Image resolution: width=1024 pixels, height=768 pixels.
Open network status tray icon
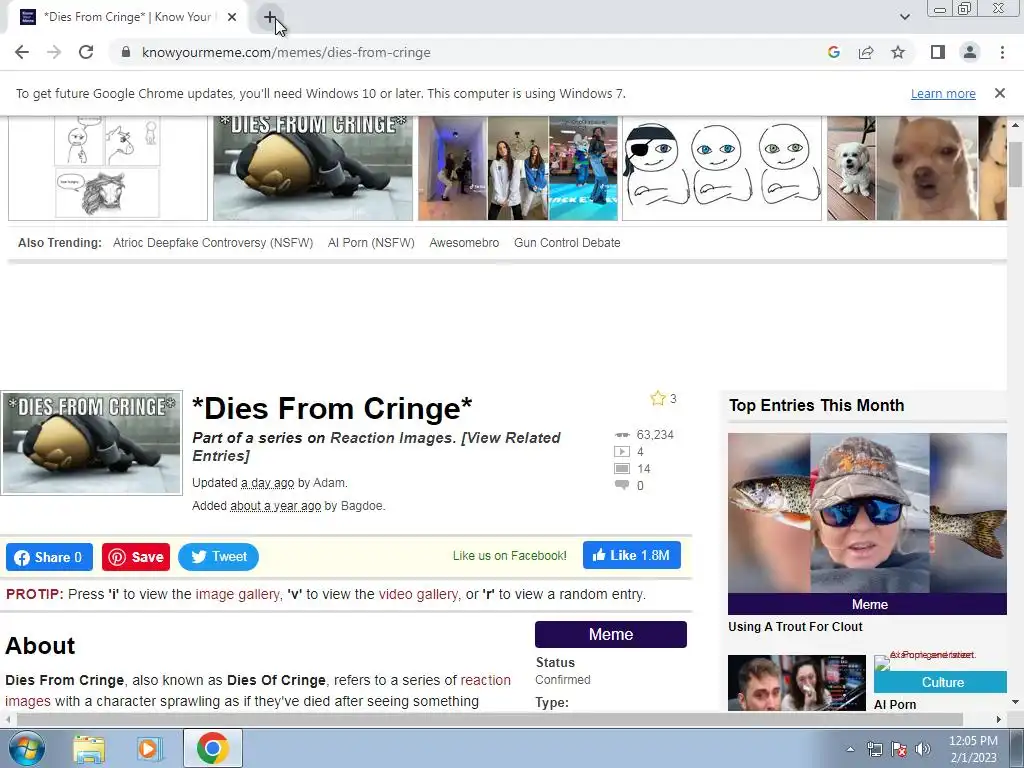874,749
